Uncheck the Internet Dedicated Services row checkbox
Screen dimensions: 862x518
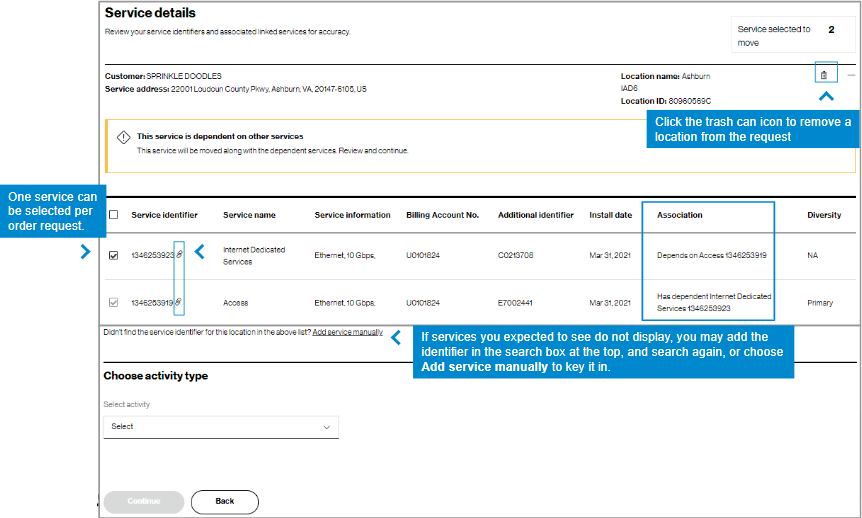[x=113, y=255]
